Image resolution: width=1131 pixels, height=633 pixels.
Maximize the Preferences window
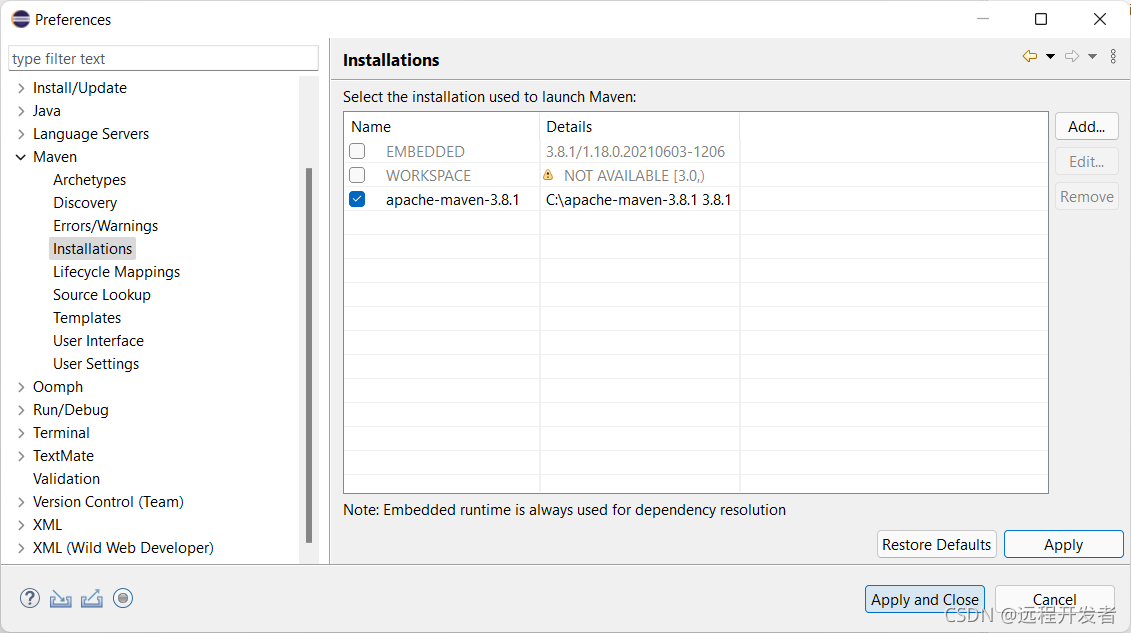pyautogui.click(x=1041, y=19)
